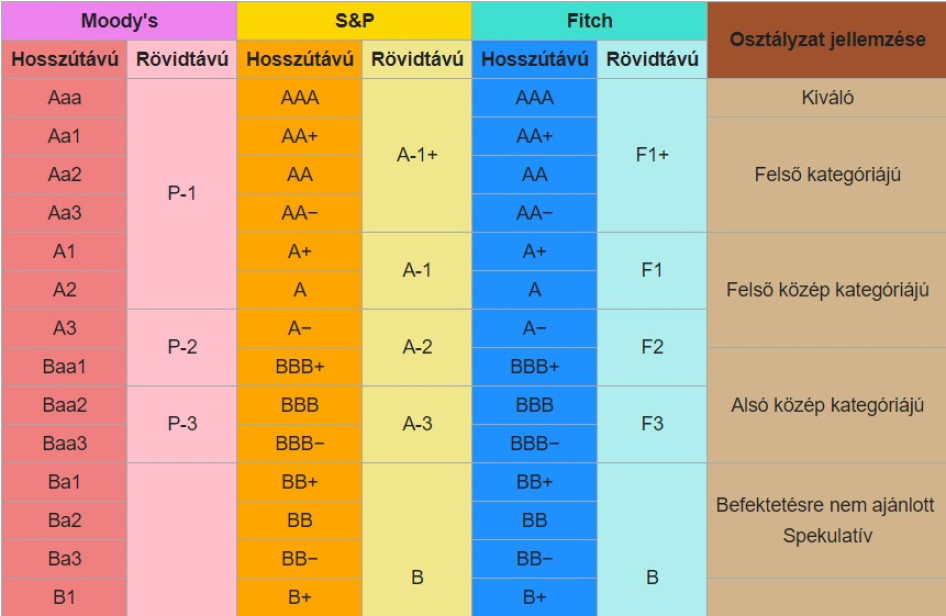Click the Kiváló description cell
Viewport: 946px width, 616px height.
tap(826, 98)
